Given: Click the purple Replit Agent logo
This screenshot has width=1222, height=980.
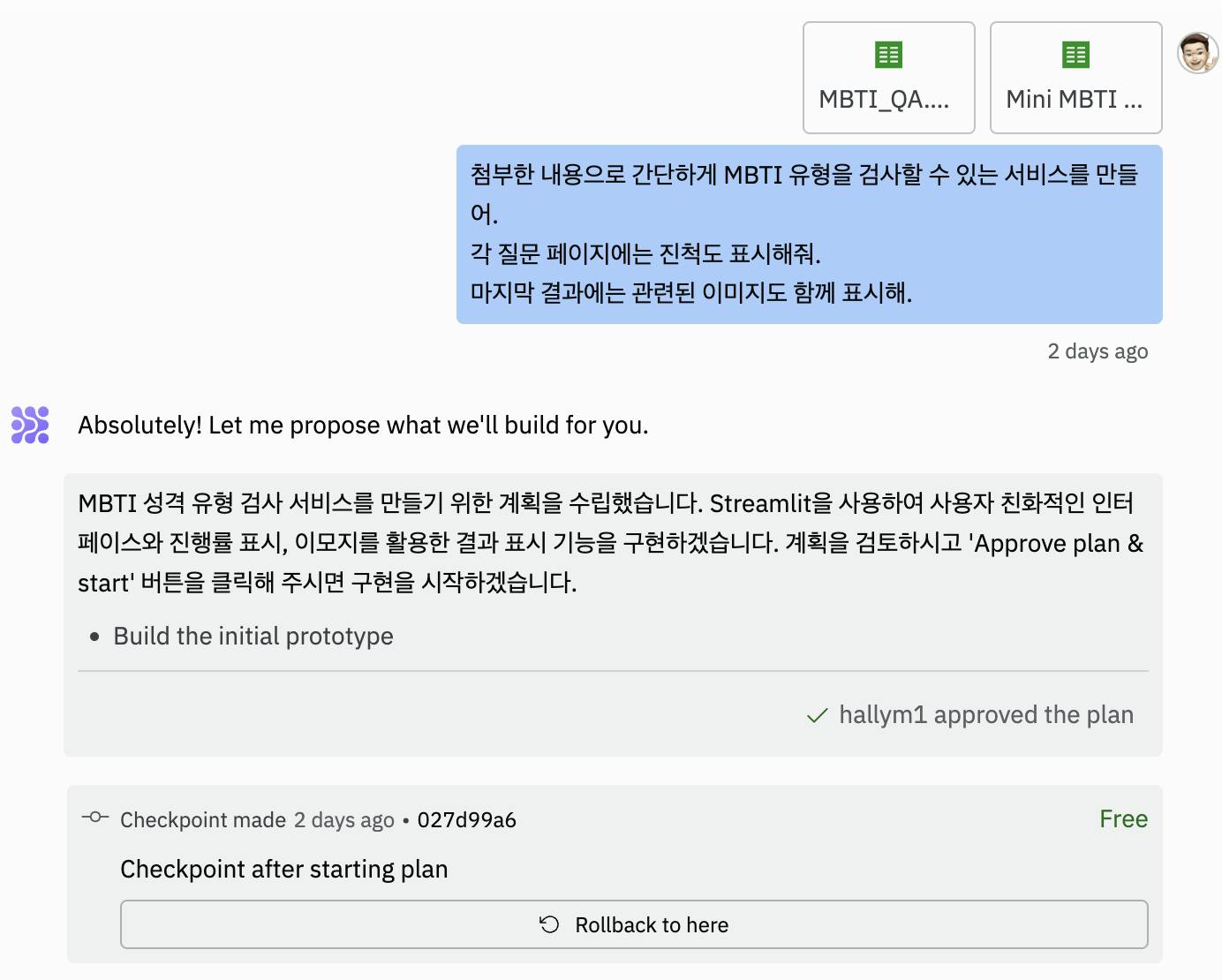Looking at the screenshot, I should pos(30,425).
